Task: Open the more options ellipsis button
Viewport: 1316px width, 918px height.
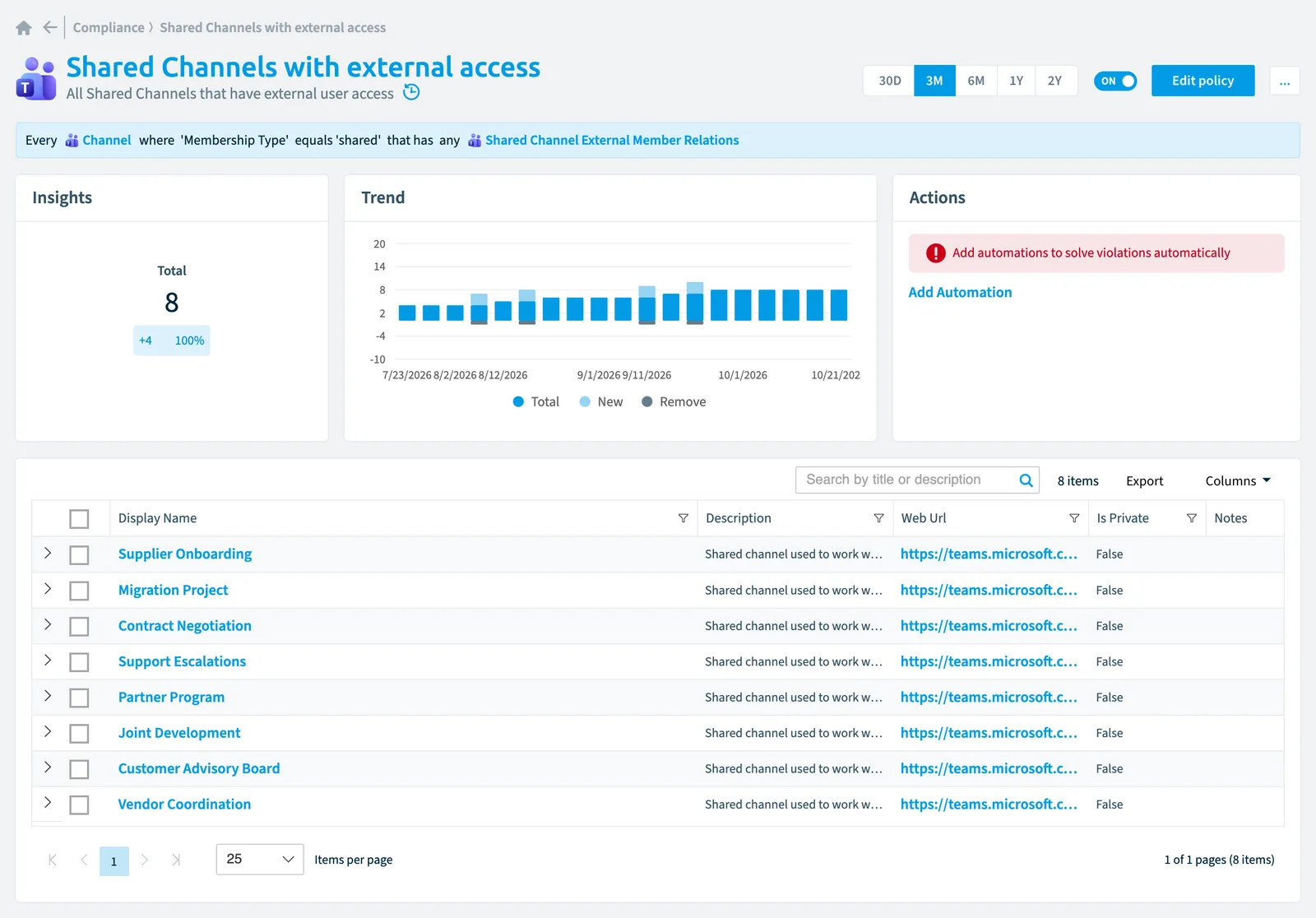Action: click(1285, 81)
